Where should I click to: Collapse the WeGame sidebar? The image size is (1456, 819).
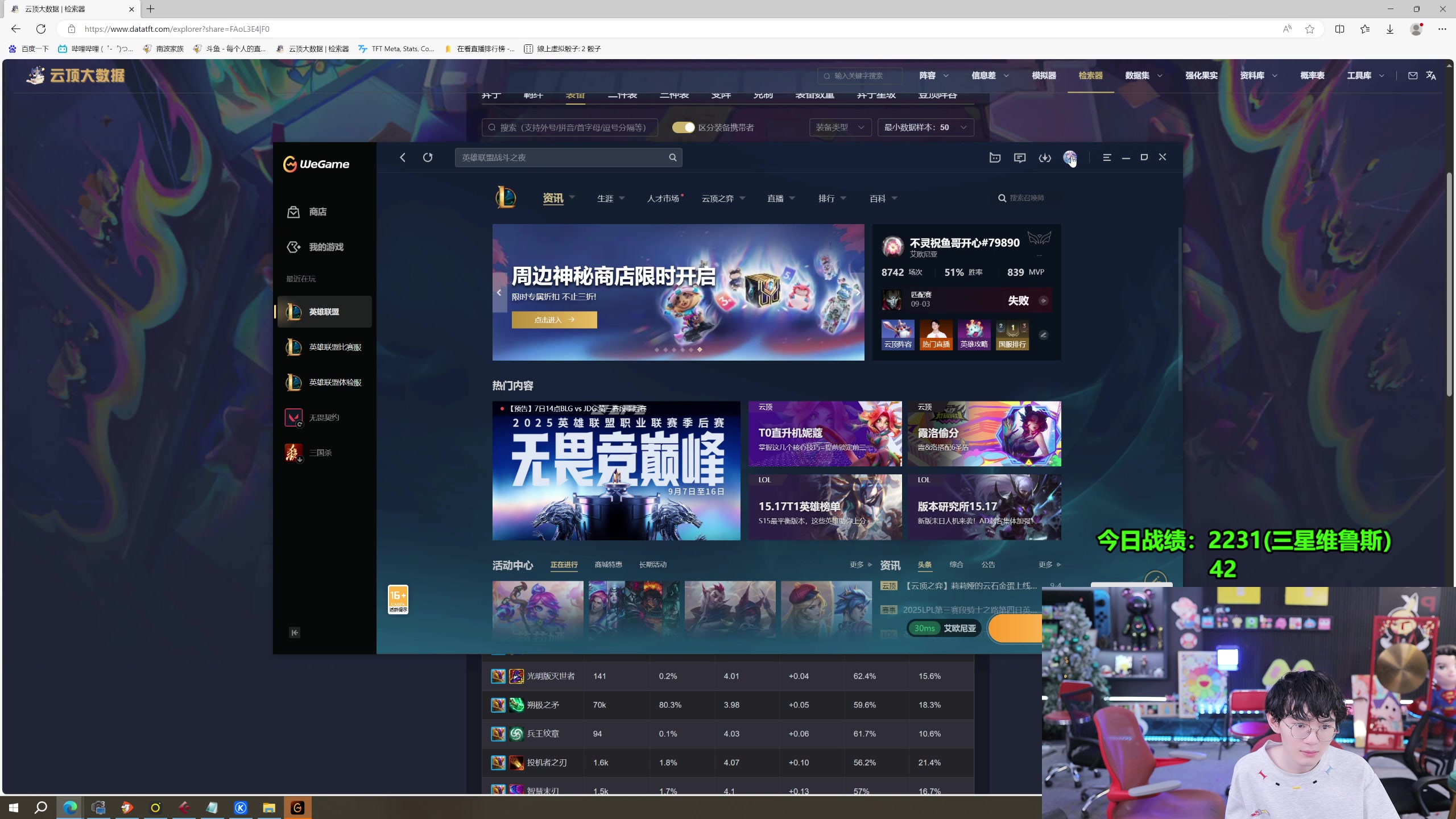pyautogui.click(x=295, y=632)
